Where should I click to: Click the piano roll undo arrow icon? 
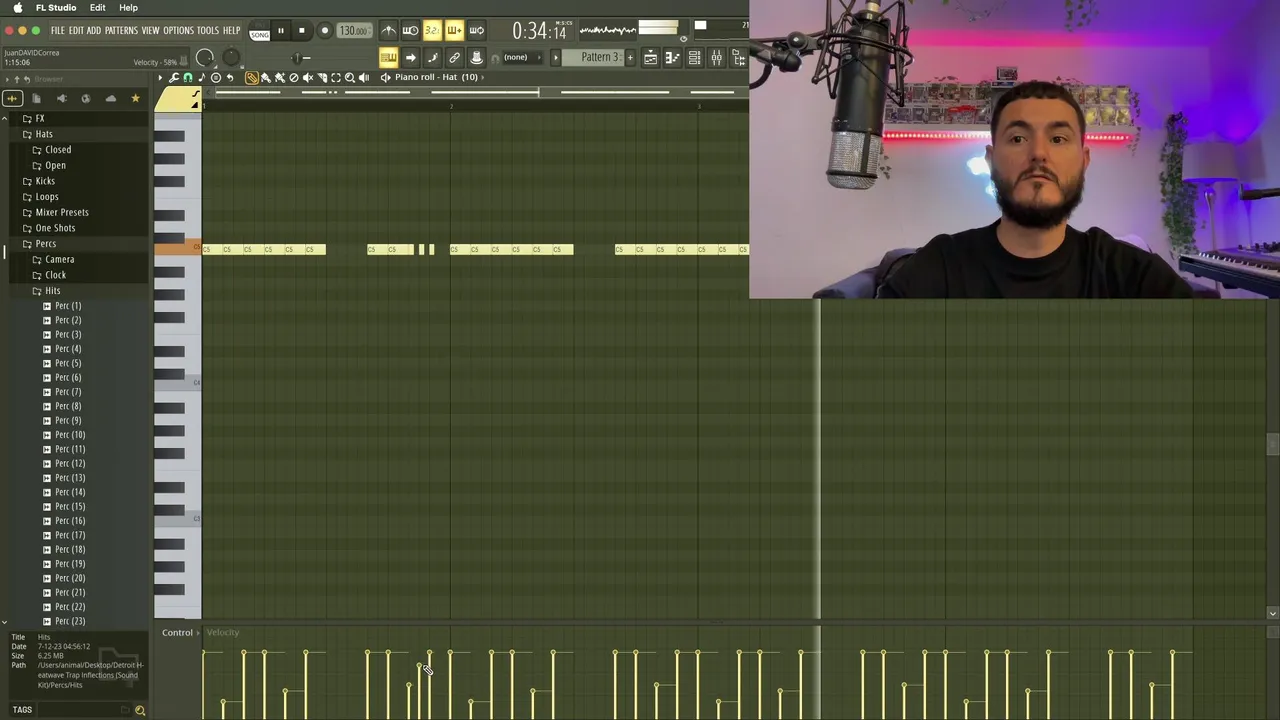[x=229, y=77]
